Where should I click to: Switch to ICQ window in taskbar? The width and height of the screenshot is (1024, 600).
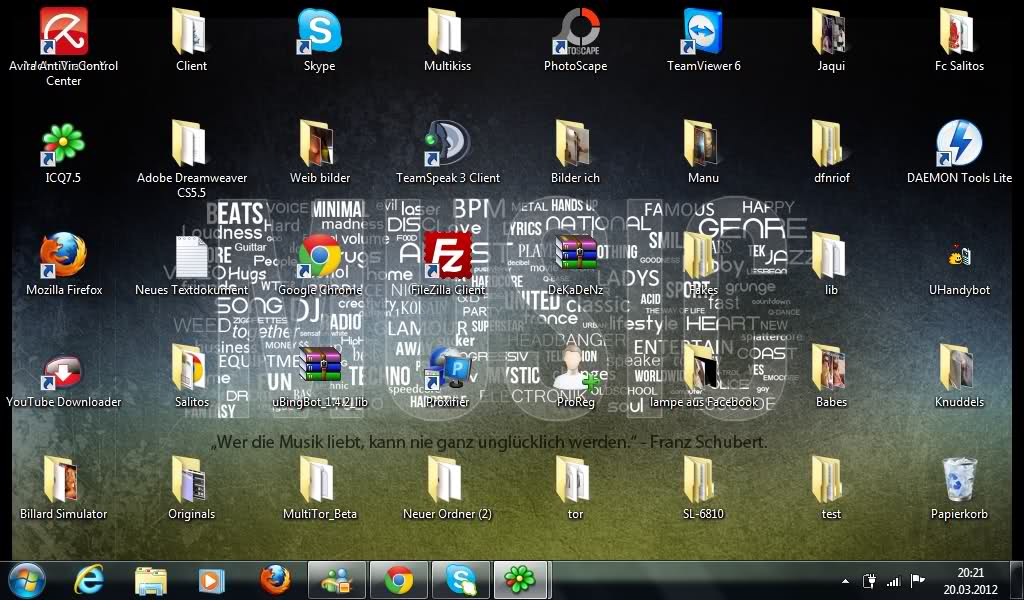coord(521,580)
